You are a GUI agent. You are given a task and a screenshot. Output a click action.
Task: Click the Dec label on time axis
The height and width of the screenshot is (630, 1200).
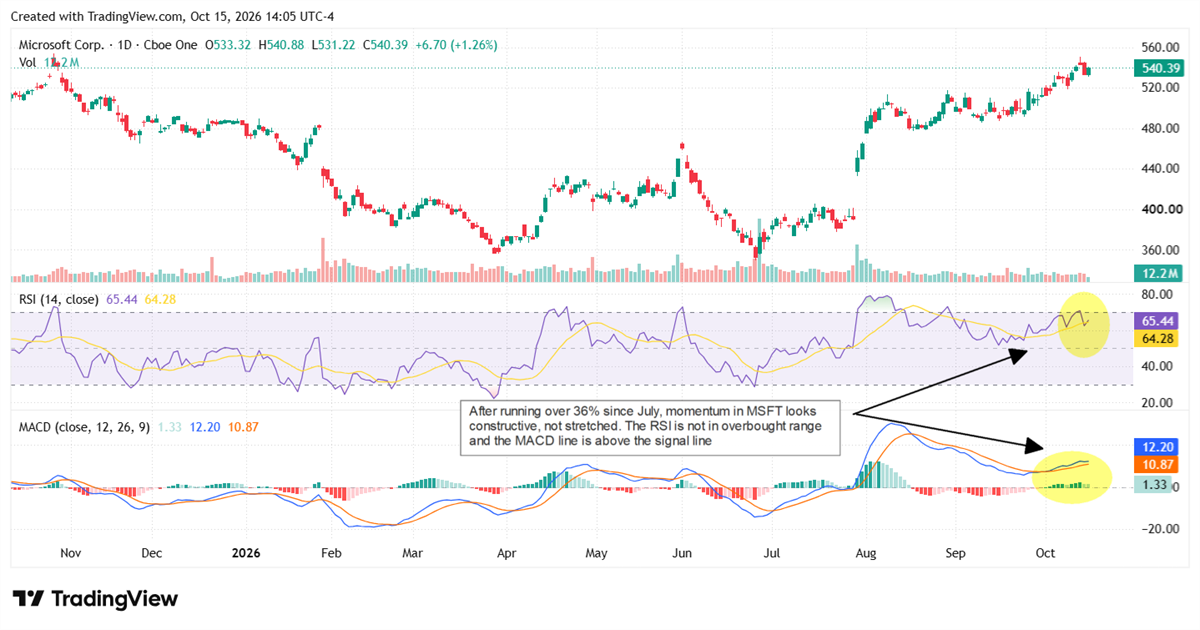(151, 552)
